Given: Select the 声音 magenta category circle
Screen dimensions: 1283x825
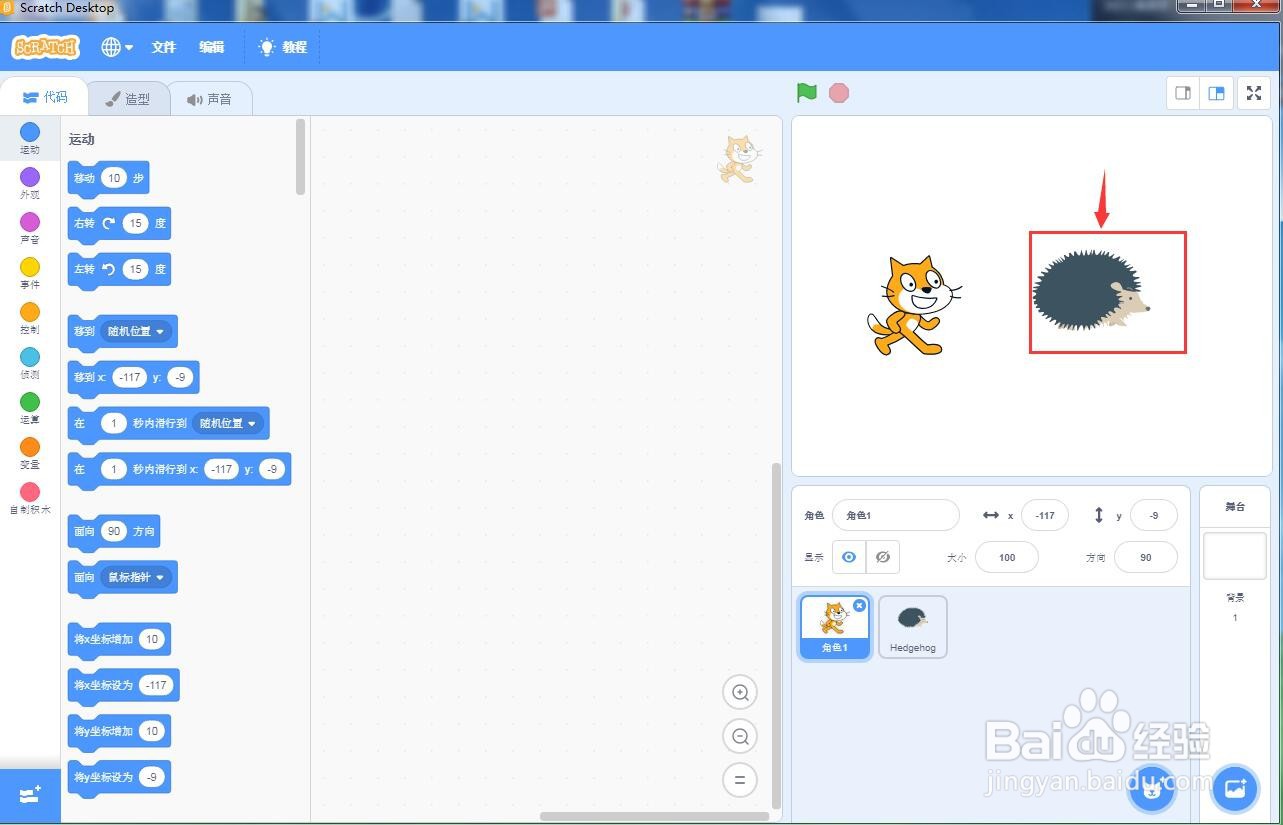Looking at the screenshot, I should point(30,222).
